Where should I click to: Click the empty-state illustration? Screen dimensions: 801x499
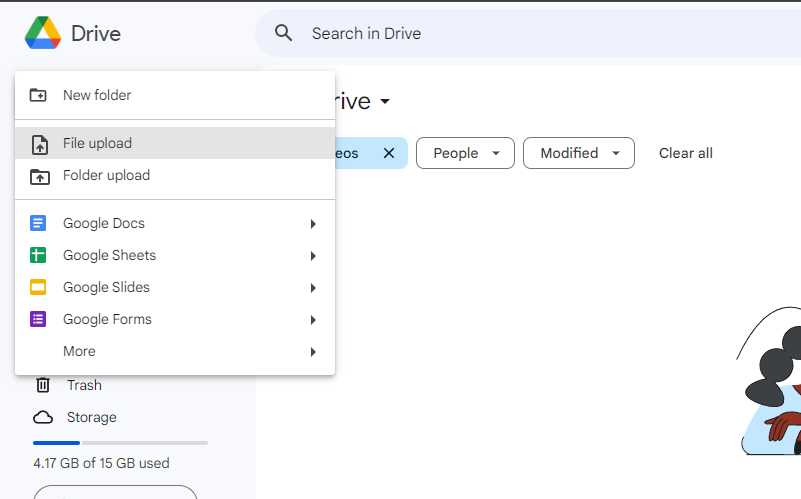[768, 381]
